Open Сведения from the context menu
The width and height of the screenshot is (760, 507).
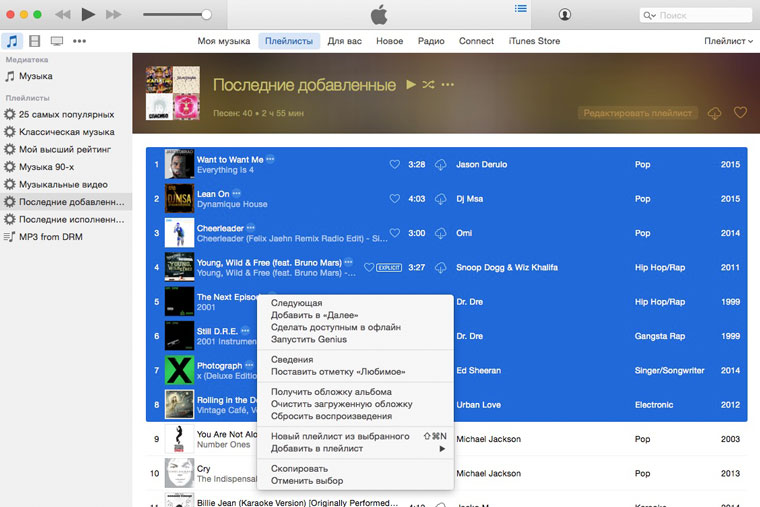click(x=355, y=360)
